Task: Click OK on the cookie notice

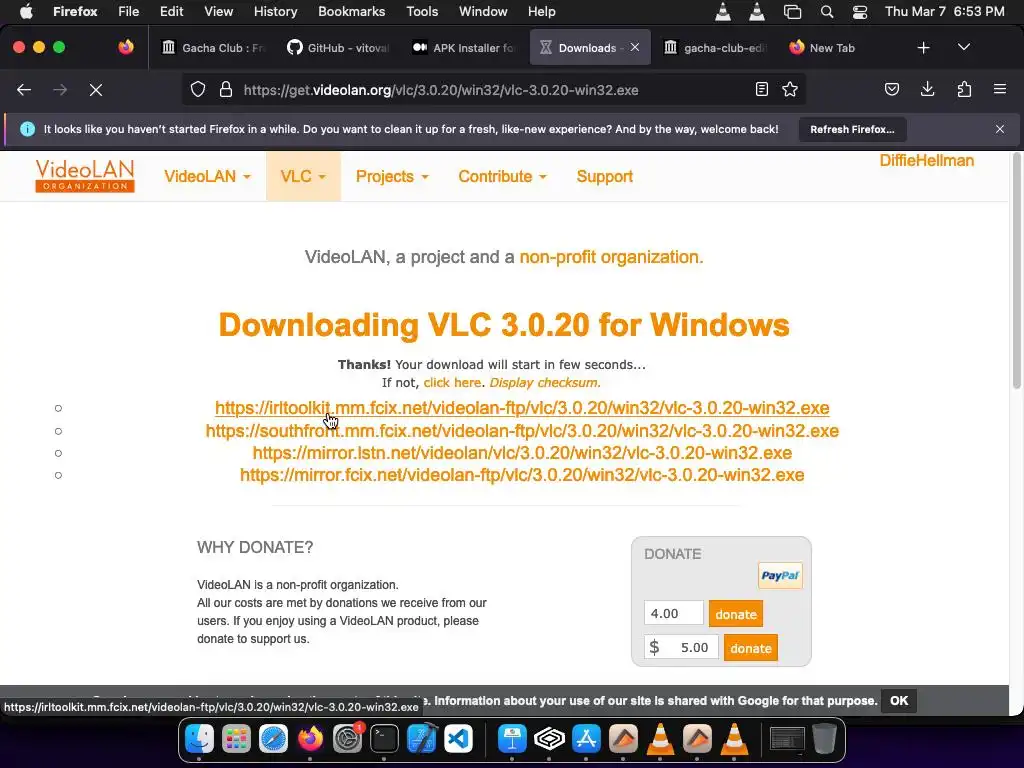Action: point(899,701)
